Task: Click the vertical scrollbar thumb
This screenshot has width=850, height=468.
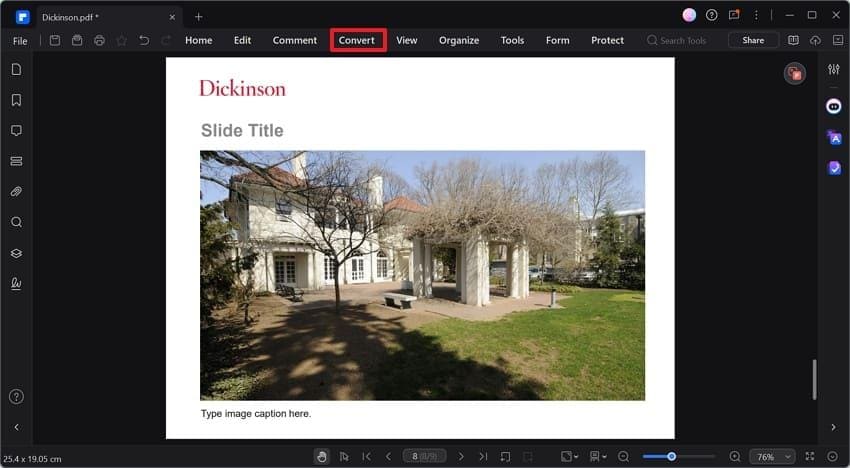Action: click(814, 380)
